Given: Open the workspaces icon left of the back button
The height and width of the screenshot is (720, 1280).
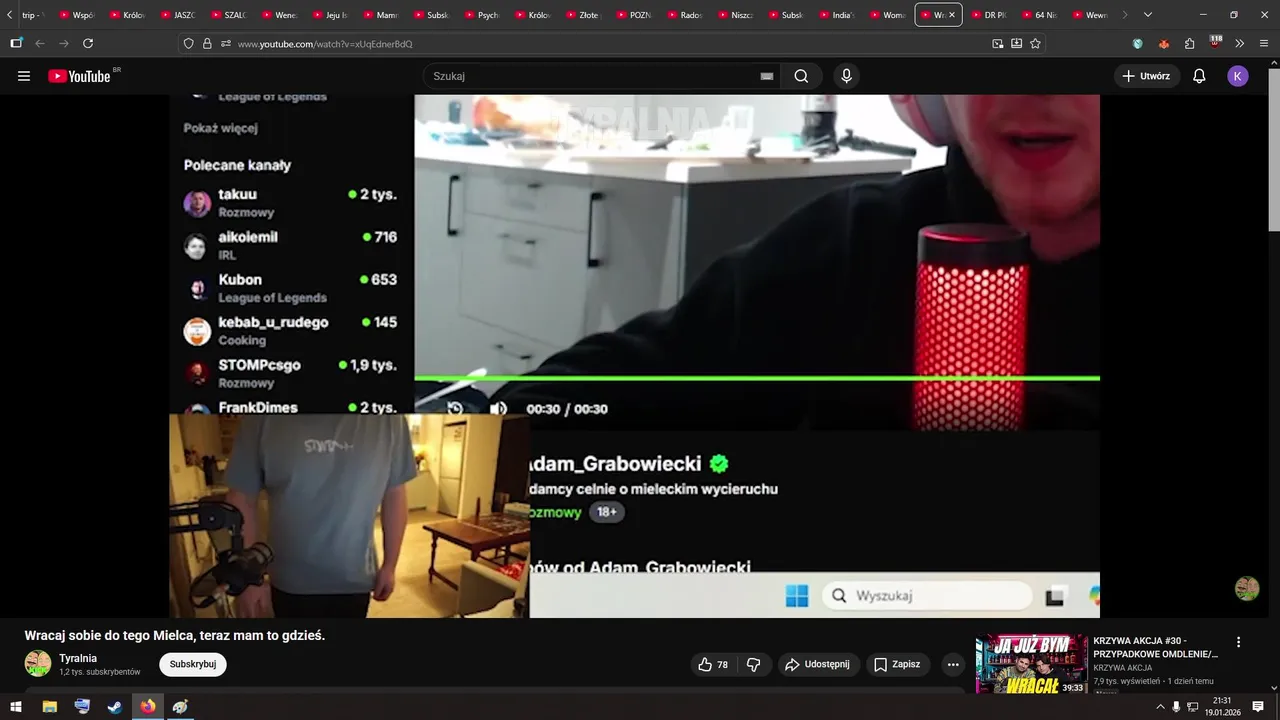Looking at the screenshot, I should click(16, 43).
